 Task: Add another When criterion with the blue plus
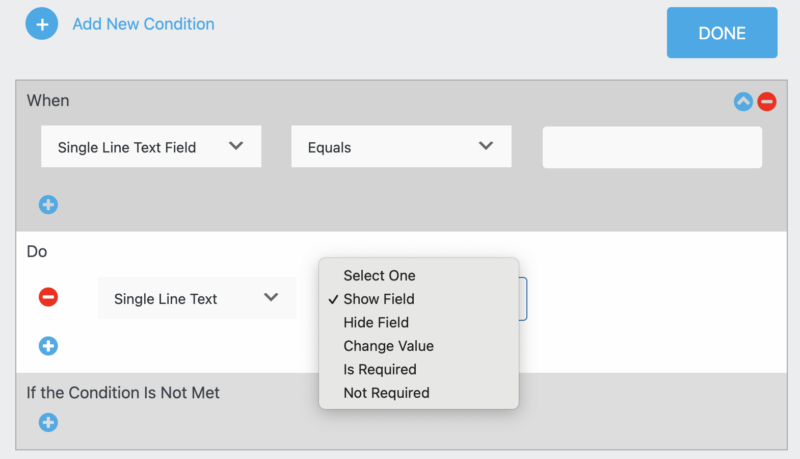48,205
